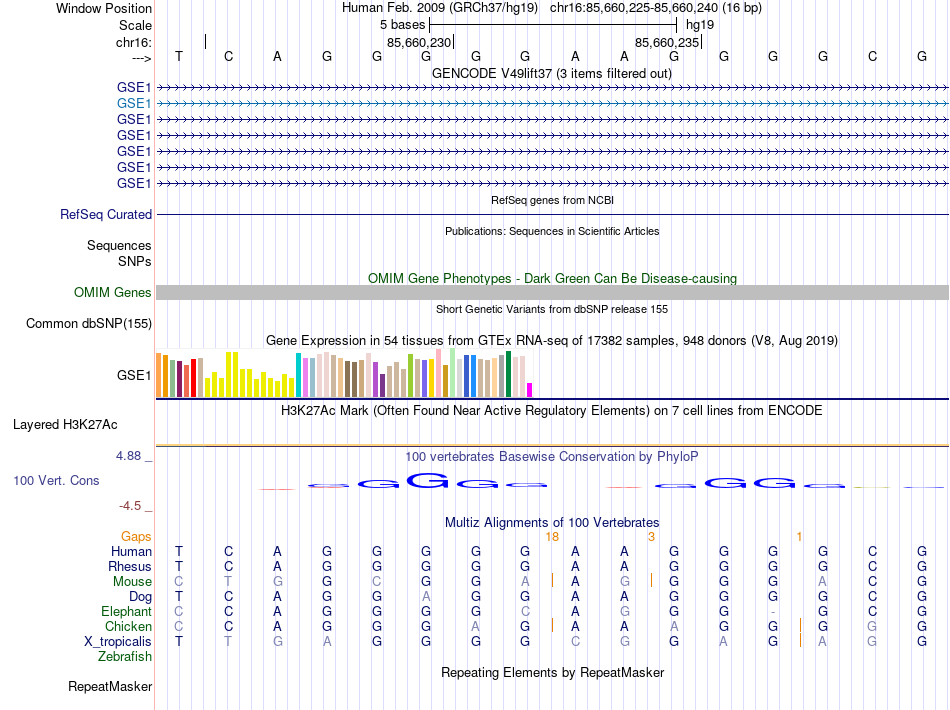Screen dimensions: 950x710
Task: Click Multiz Alignments of 100 Vertebrates title
Action: click(x=552, y=523)
